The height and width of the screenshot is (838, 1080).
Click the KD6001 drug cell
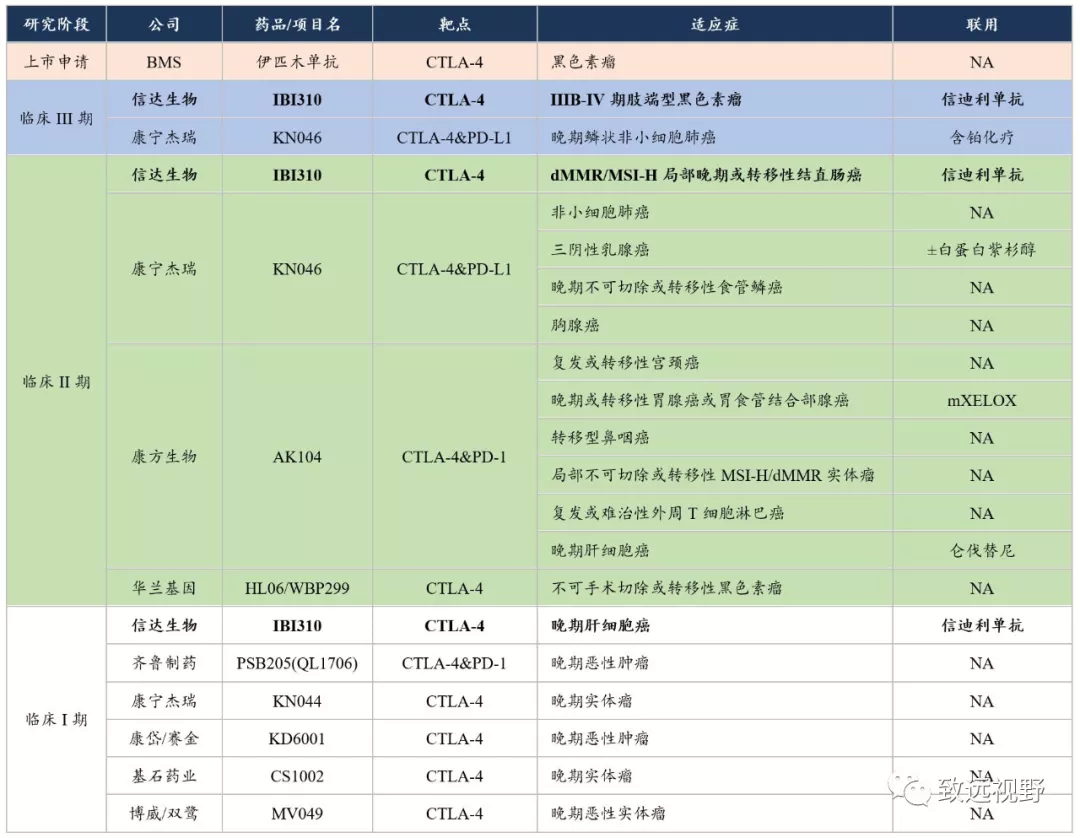pos(298,738)
